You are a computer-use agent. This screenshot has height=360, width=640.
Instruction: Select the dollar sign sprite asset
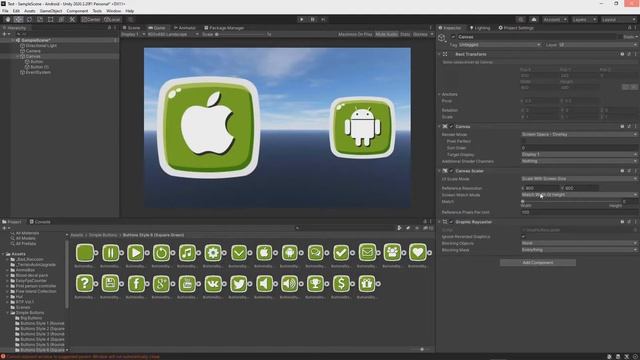[341, 284]
